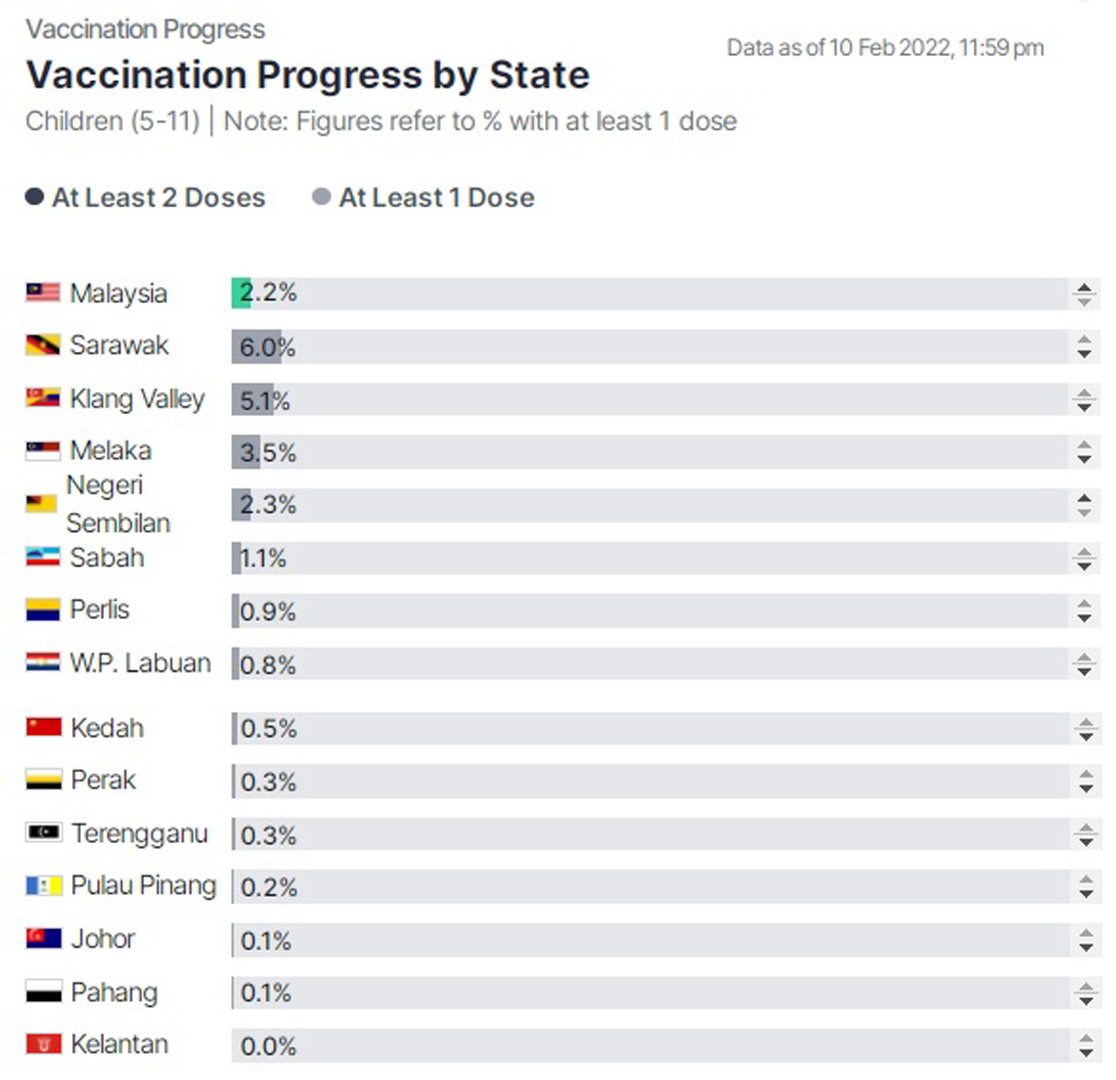The image size is (1116, 1080).
Task: Click the Kedah flag icon
Action: (43, 728)
